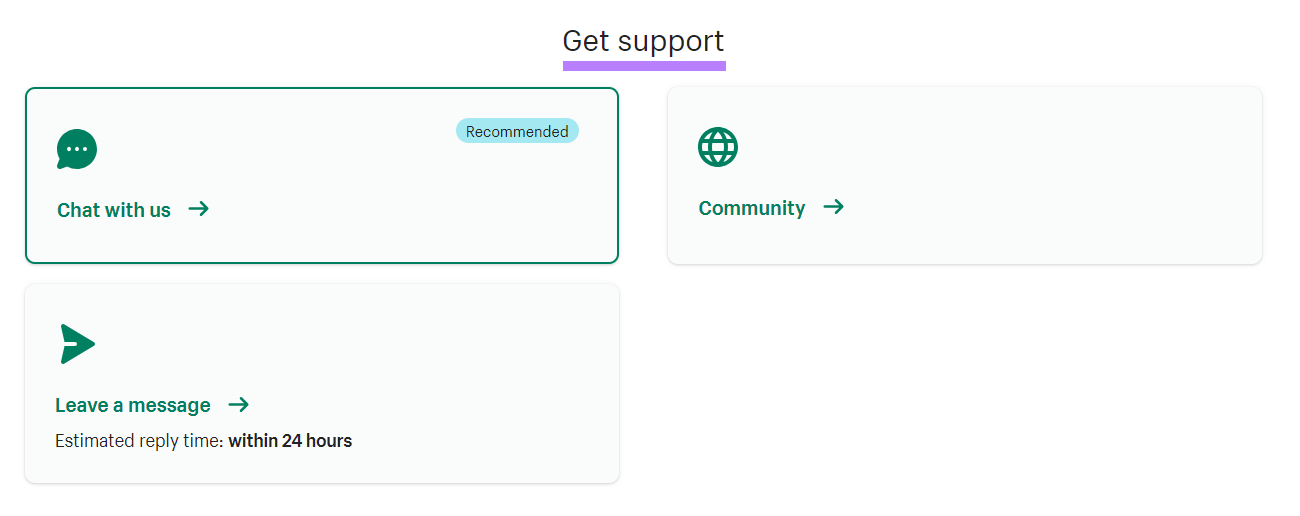Image resolution: width=1300 pixels, height=516 pixels.
Task: Open the Community link
Action: pos(752,208)
